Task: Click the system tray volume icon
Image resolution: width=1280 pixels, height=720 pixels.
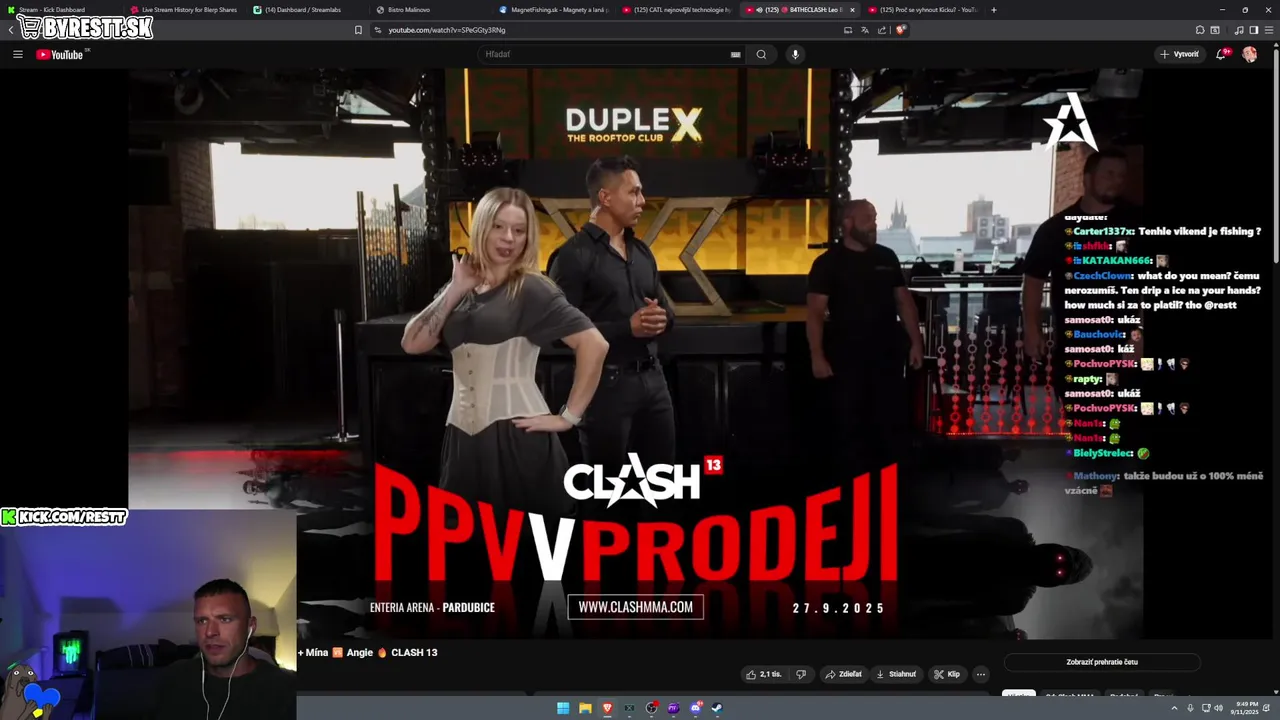Action: coord(1219,708)
